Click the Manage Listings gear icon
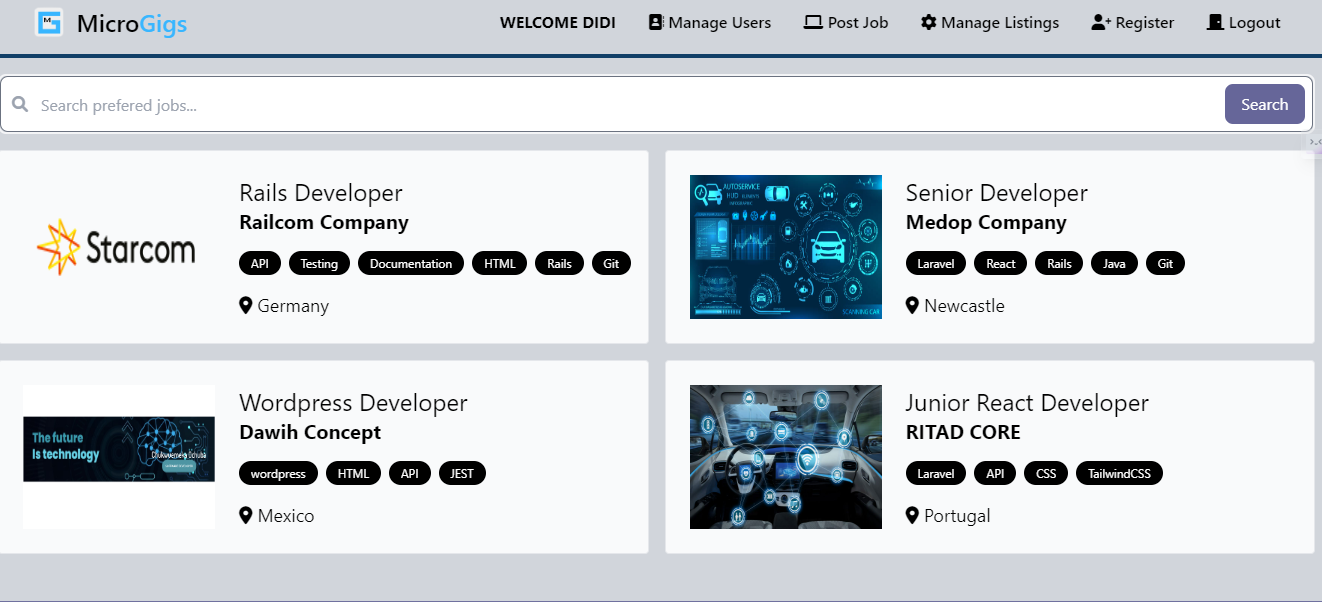This screenshot has width=1322, height=602. [x=929, y=22]
